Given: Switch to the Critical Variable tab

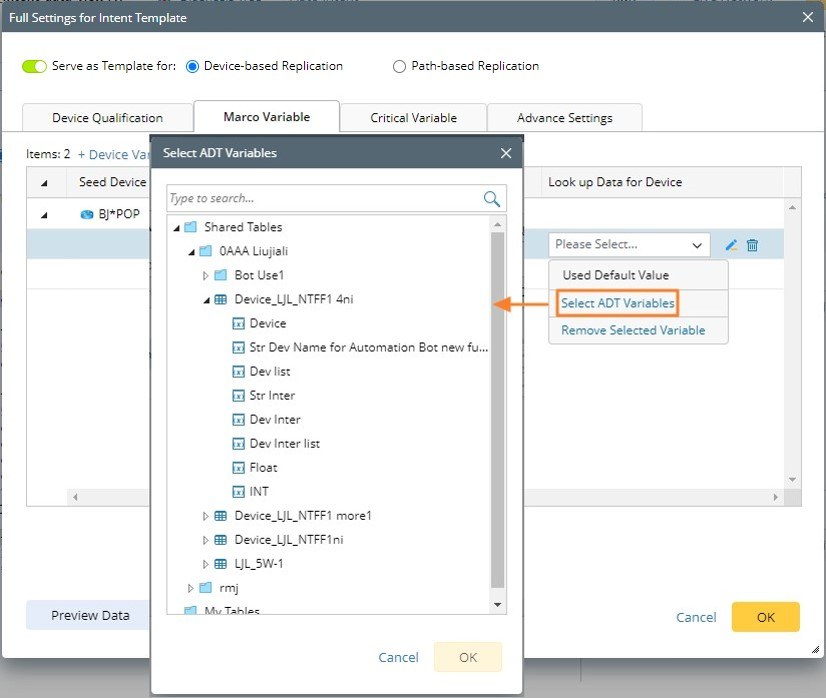Looking at the screenshot, I should click(413, 118).
